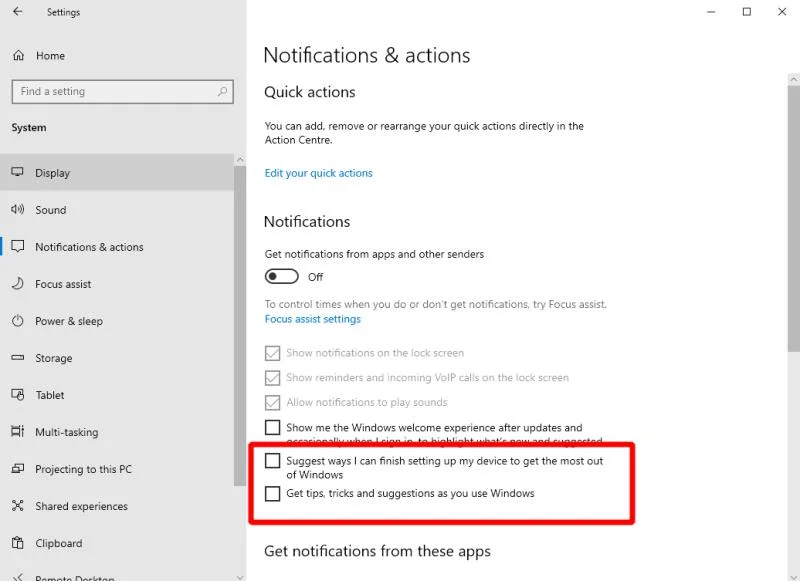
Task: Toggle Show reminders and incoming VoIP calls checkbox
Action: tap(272, 377)
